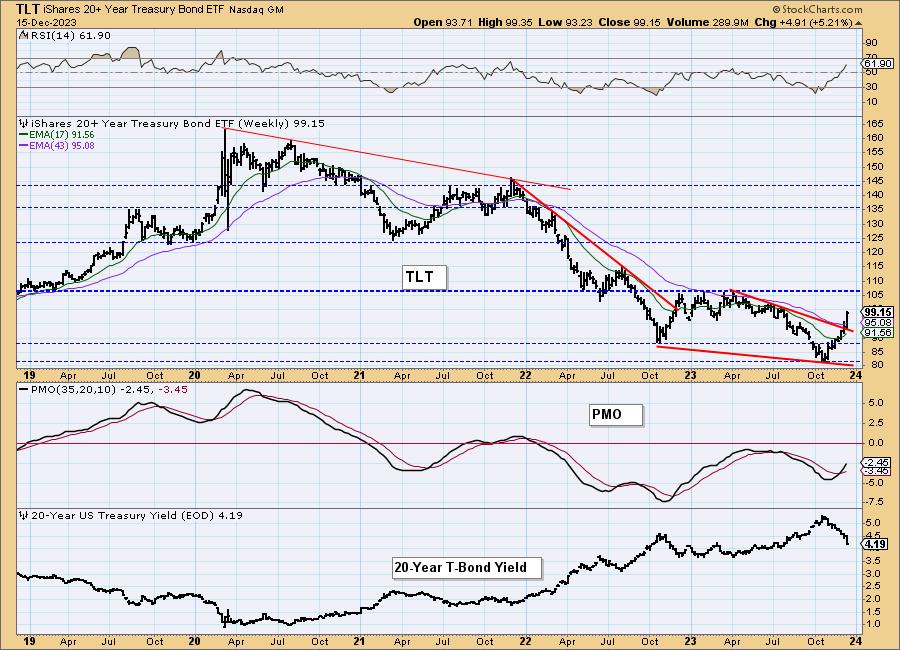The image size is (900, 650).
Task: Click the 91.56 EMA value tag on right axis
Action: coord(878,333)
